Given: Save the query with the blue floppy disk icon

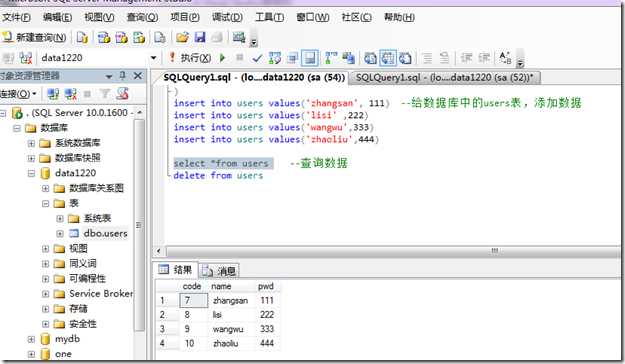Looking at the screenshot, I should click(200, 37).
